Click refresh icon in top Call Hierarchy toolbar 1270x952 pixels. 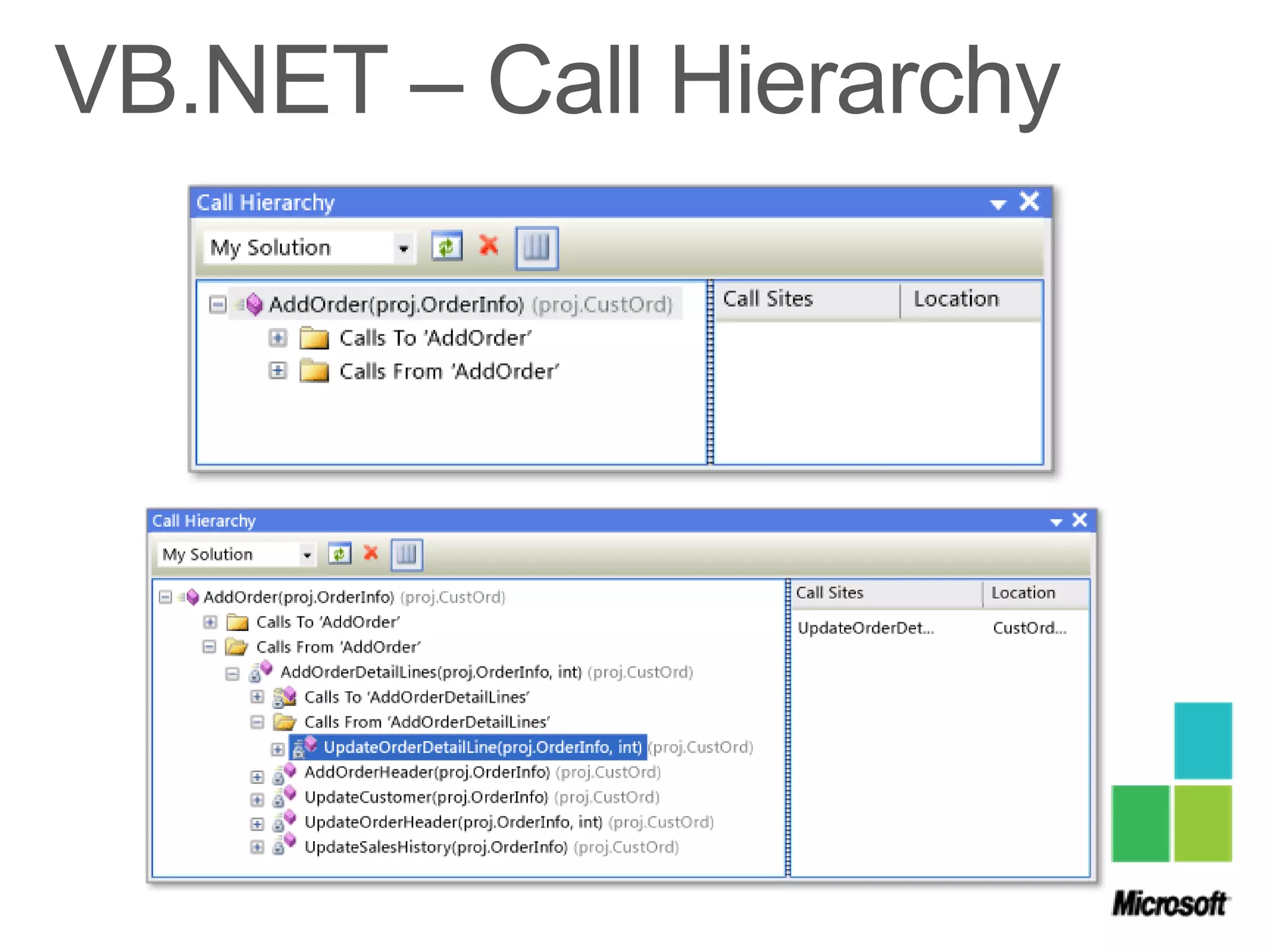point(447,247)
